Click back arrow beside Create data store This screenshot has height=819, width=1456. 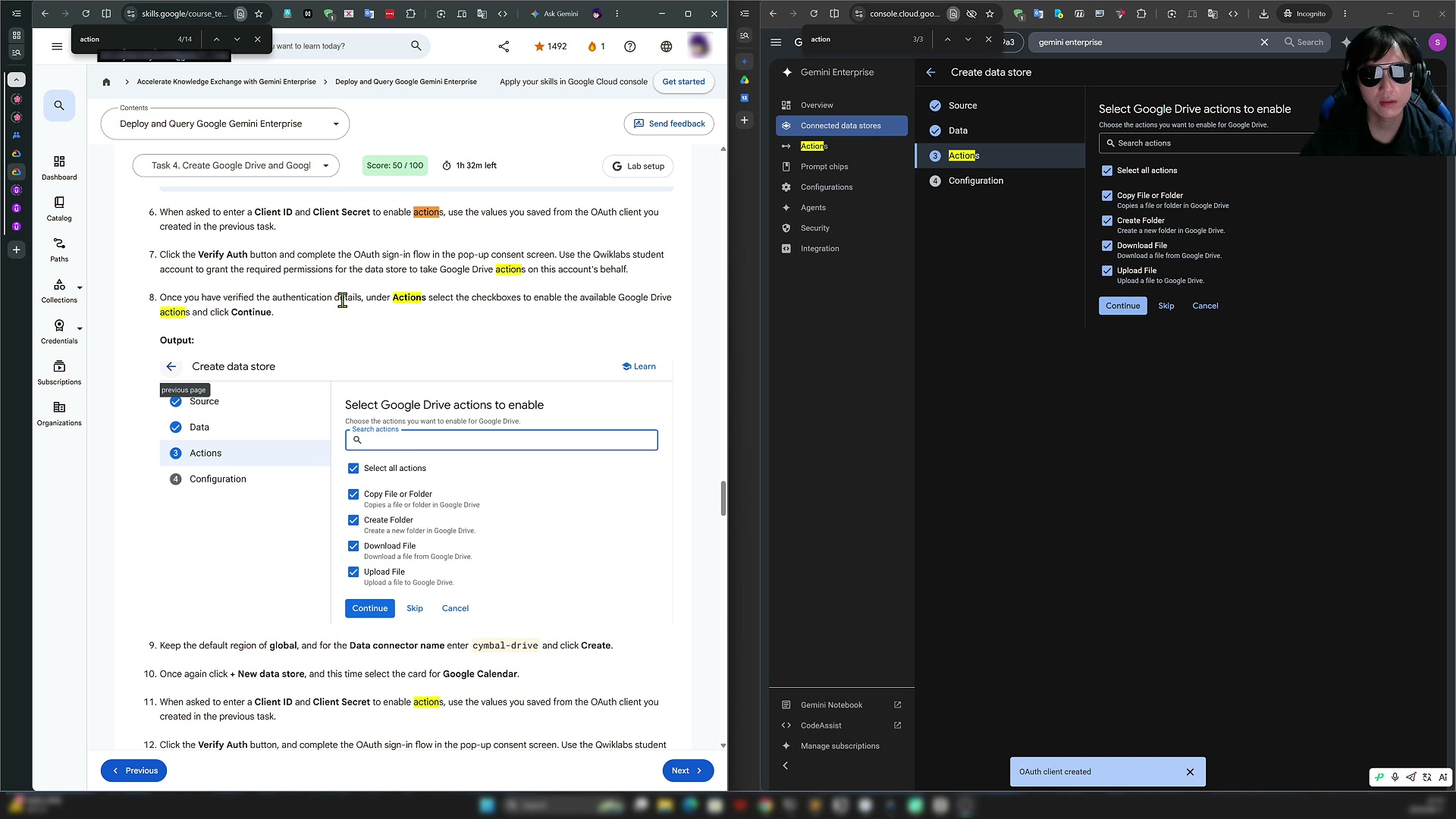pos(930,72)
